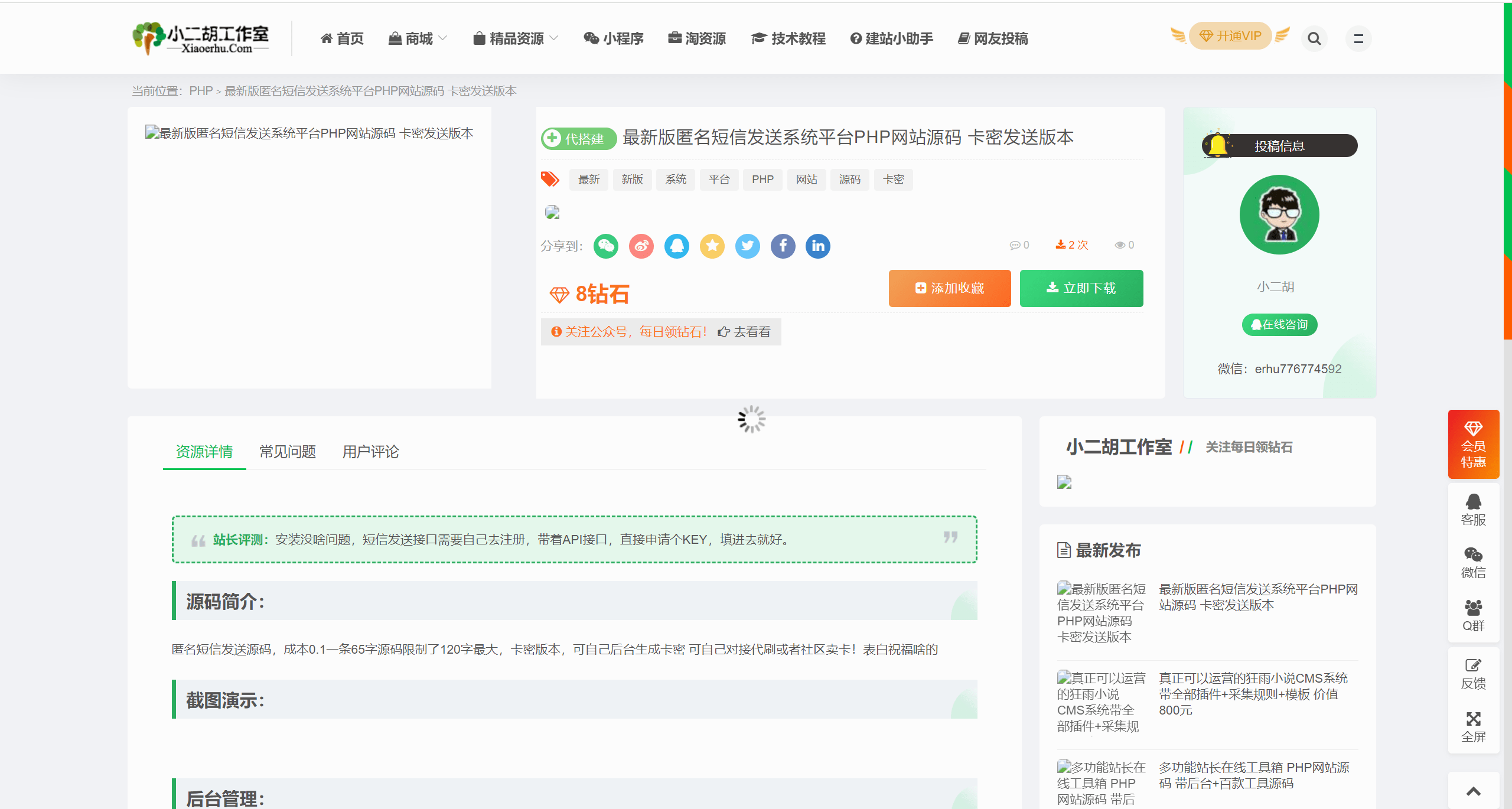The image size is (1512, 809).
Task: Click the 小二胡工作室 sidebar QR image
Action: [x=1064, y=482]
